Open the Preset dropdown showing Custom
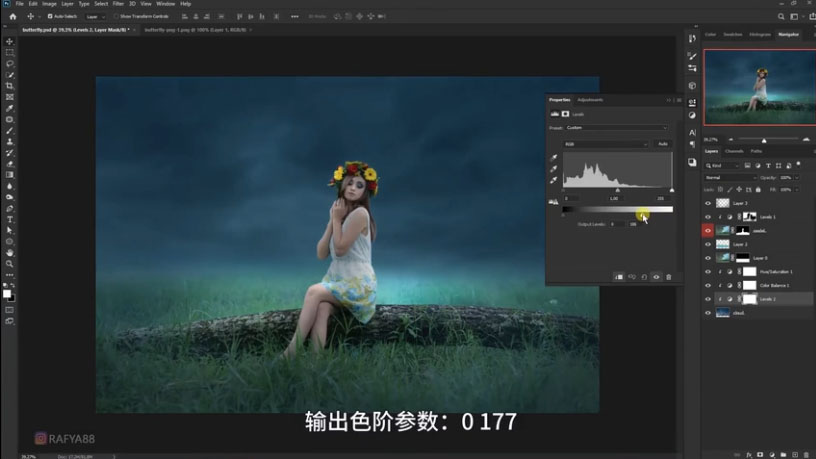 [616, 128]
